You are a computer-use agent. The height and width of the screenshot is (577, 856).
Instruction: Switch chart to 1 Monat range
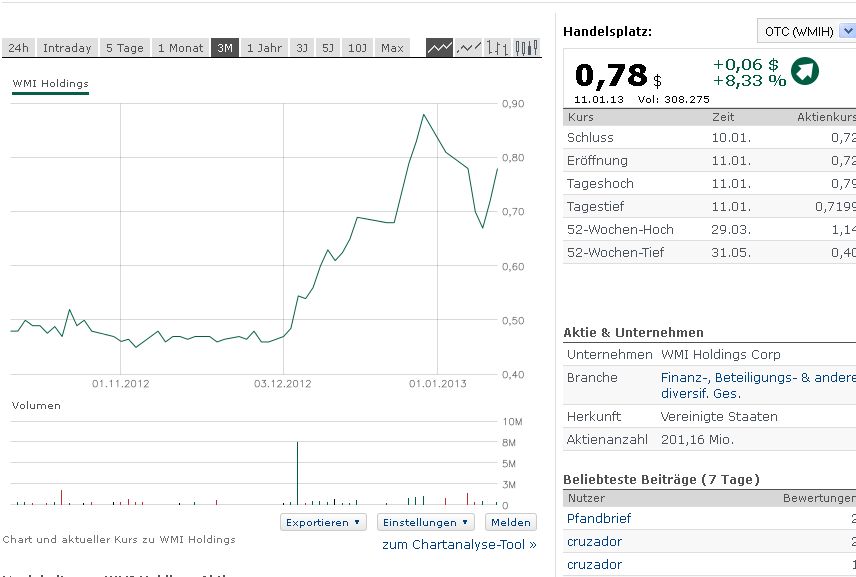point(180,48)
